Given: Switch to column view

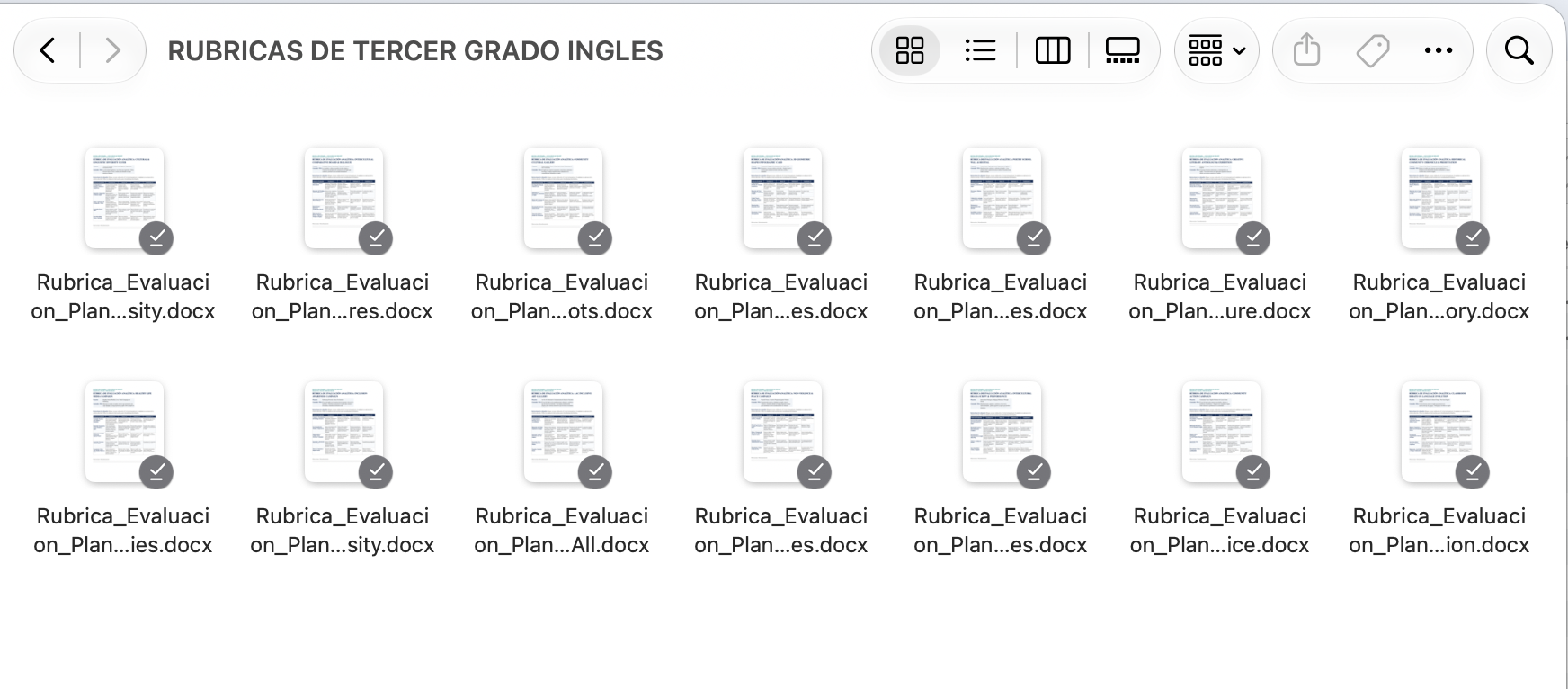Looking at the screenshot, I should point(1053,50).
